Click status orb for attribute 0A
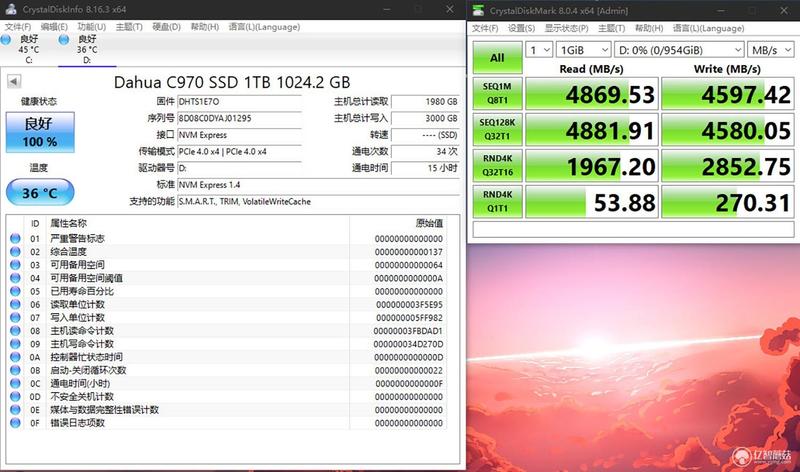 15,357
